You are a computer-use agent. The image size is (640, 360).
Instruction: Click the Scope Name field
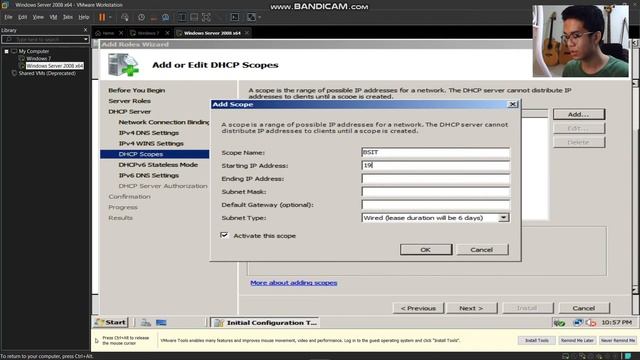pos(436,153)
